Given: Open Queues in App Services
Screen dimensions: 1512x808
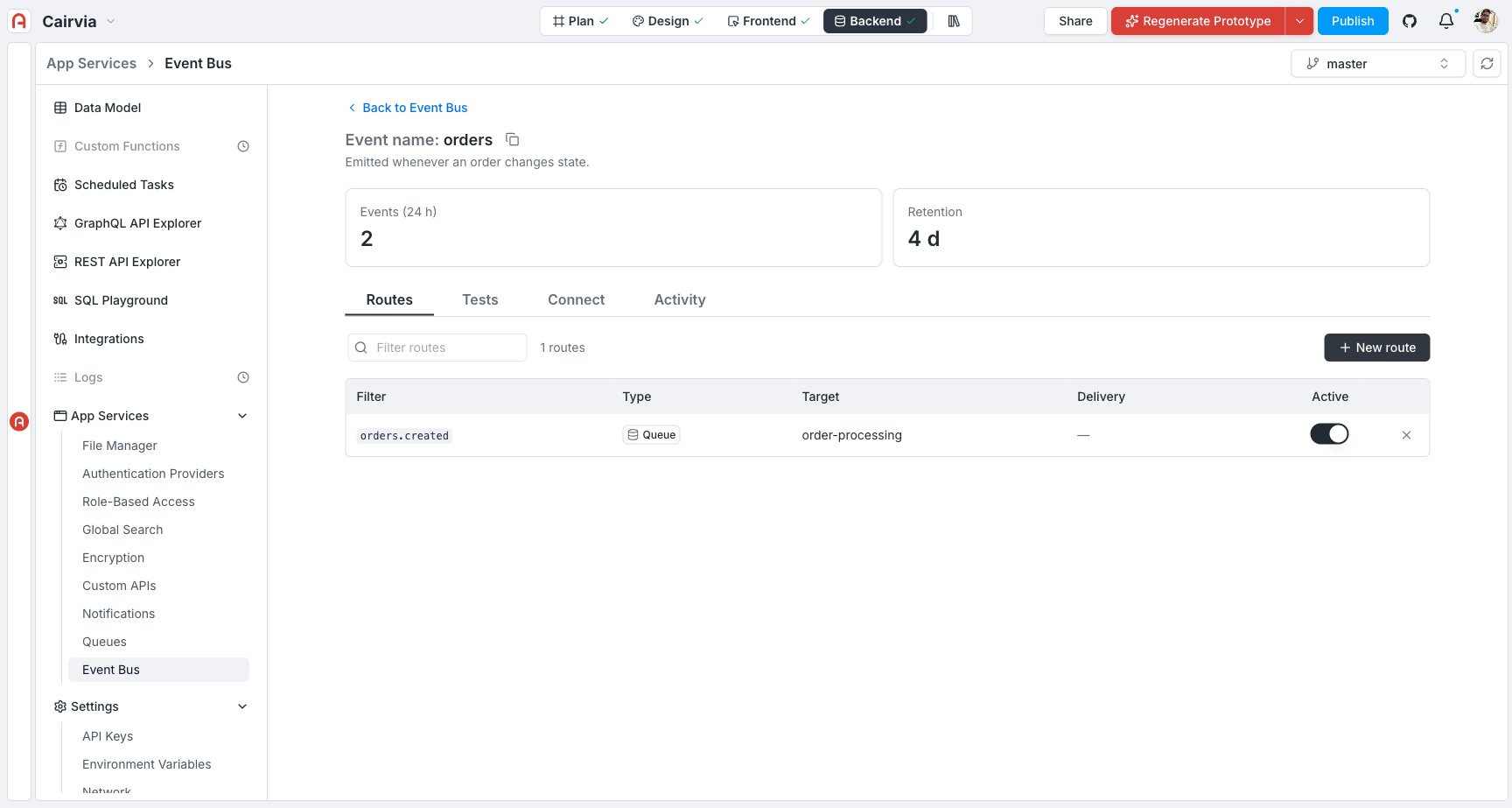Looking at the screenshot, I should pyautogui.click(x=104, y=642).
